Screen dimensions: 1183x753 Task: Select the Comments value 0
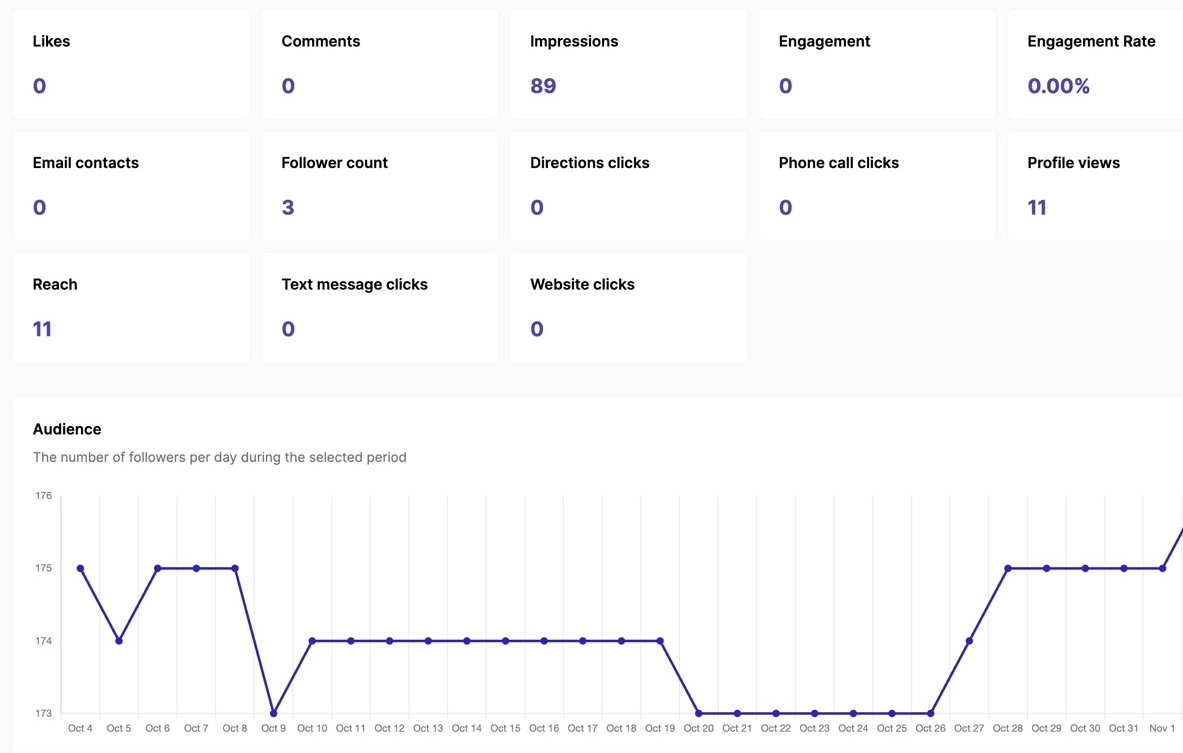287,86
